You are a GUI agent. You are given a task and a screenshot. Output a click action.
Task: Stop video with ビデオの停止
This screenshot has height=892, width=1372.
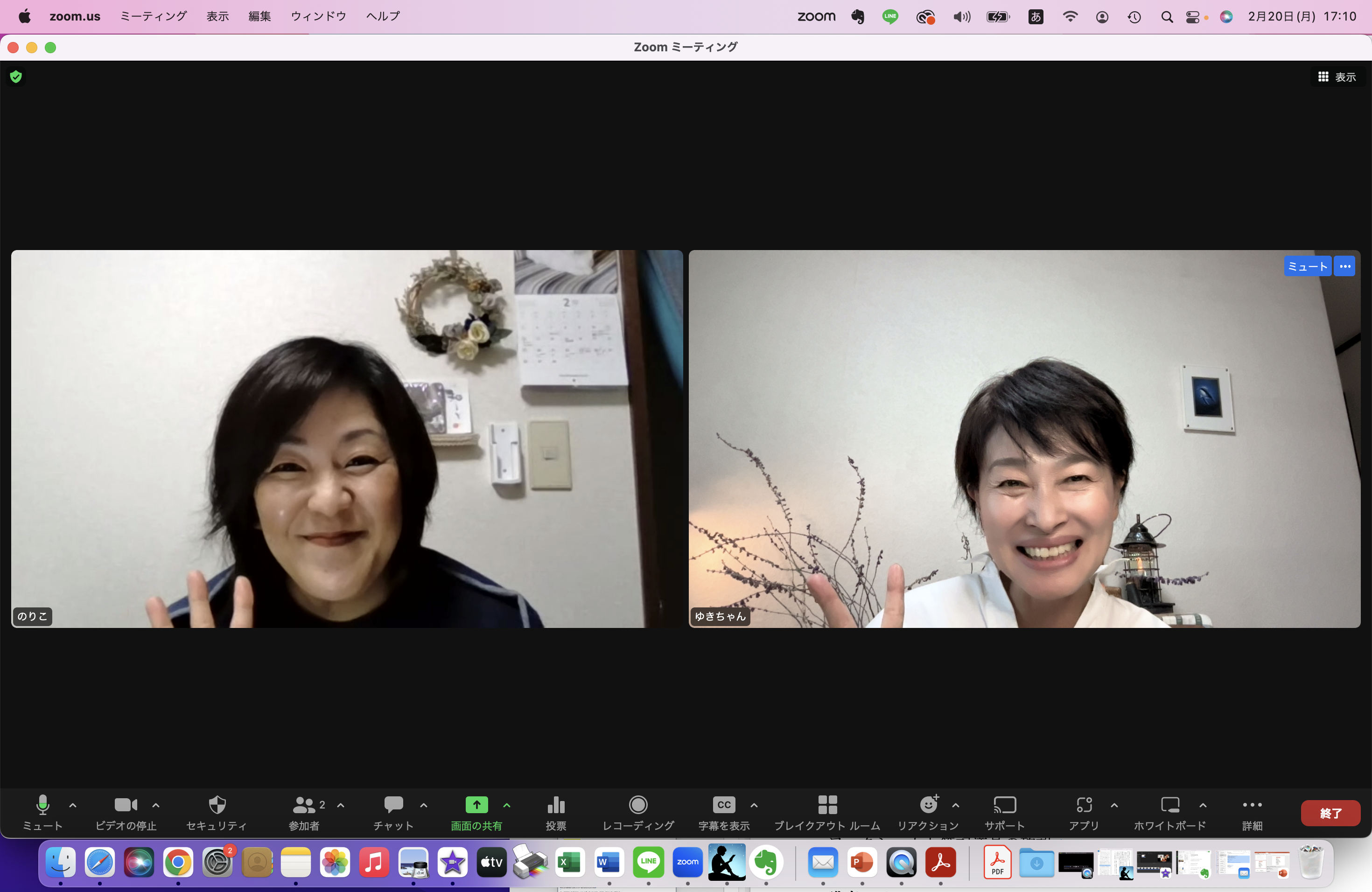click(x=126, y=805)
